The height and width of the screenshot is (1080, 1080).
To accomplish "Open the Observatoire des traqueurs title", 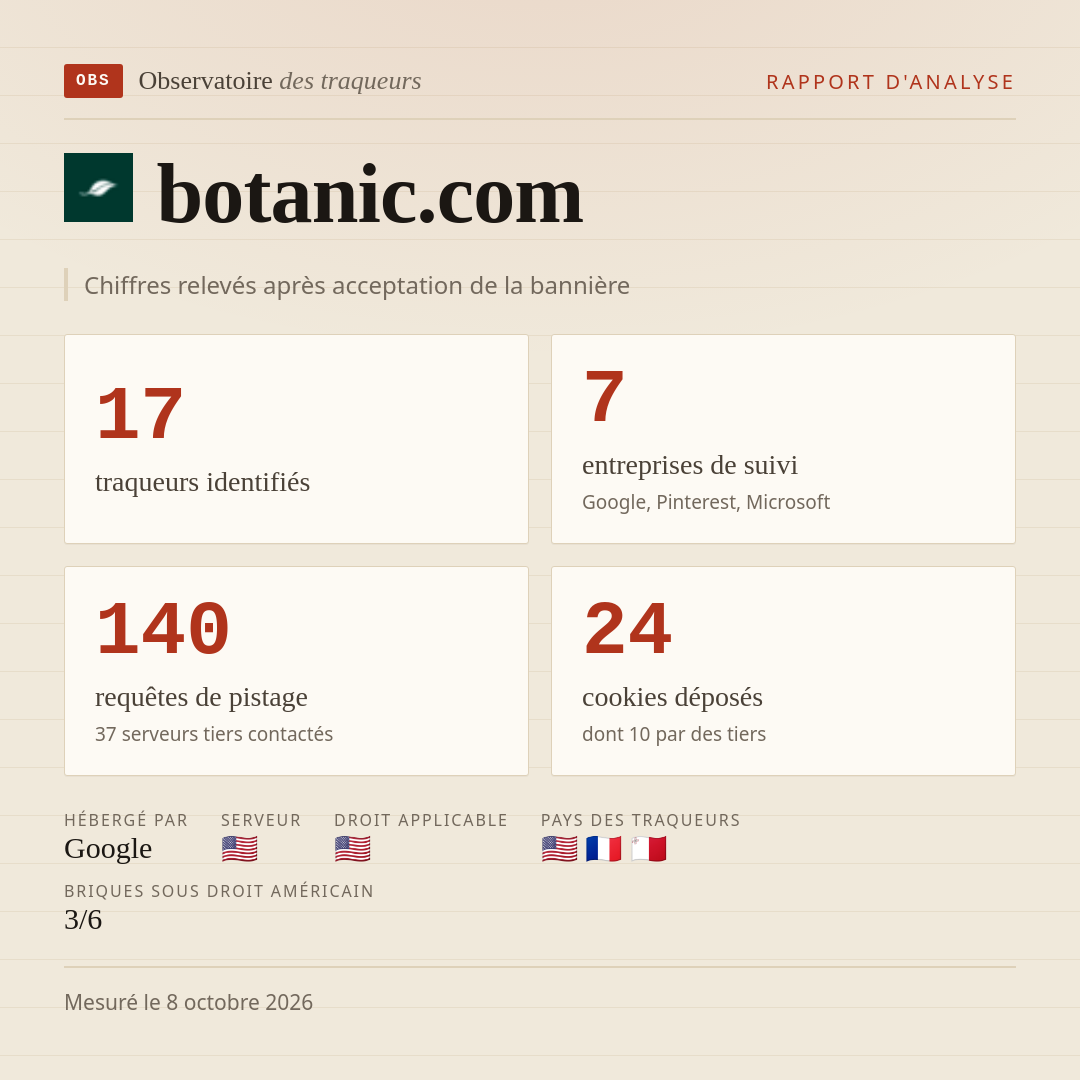I will point(280,81).
